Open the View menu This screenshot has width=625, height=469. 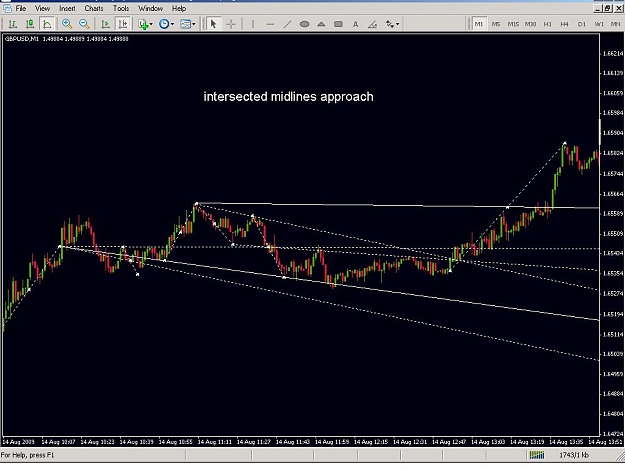tap(42, 8)
